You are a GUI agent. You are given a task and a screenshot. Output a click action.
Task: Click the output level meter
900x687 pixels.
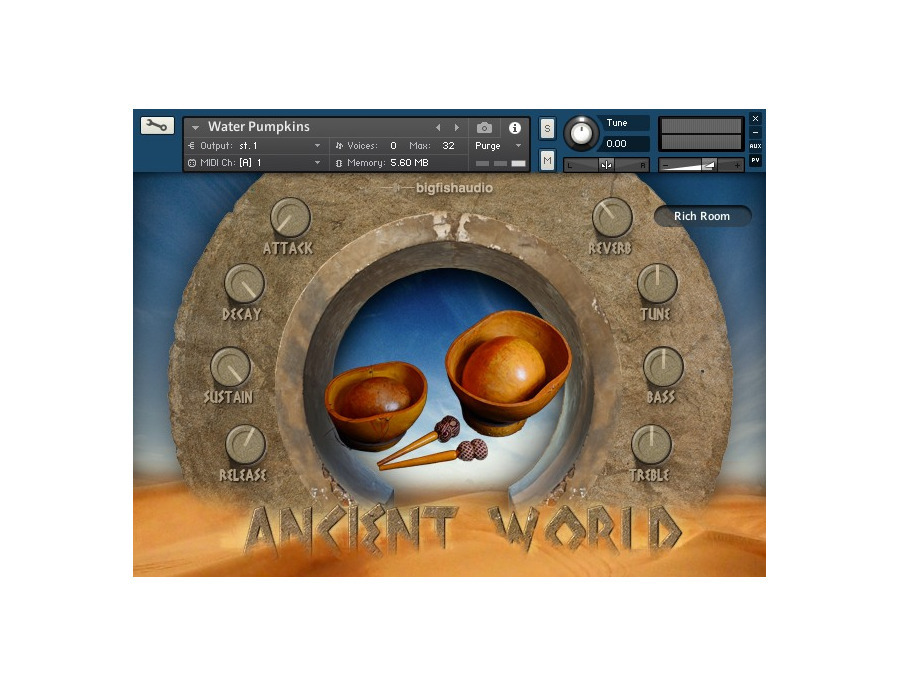pyautogui.click(x=701, y=134)
